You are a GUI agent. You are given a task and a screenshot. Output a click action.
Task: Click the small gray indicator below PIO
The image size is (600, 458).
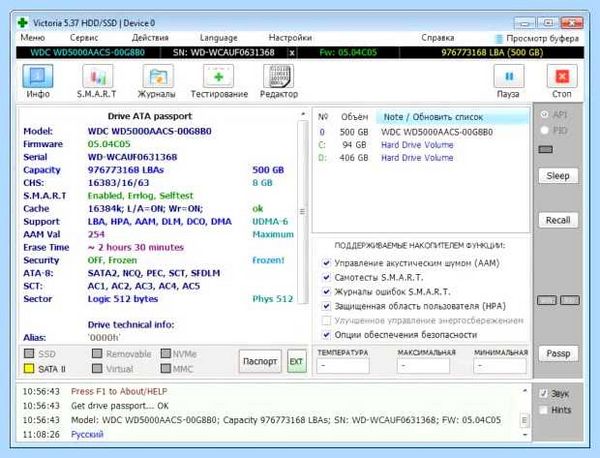[x=545, y=149]
